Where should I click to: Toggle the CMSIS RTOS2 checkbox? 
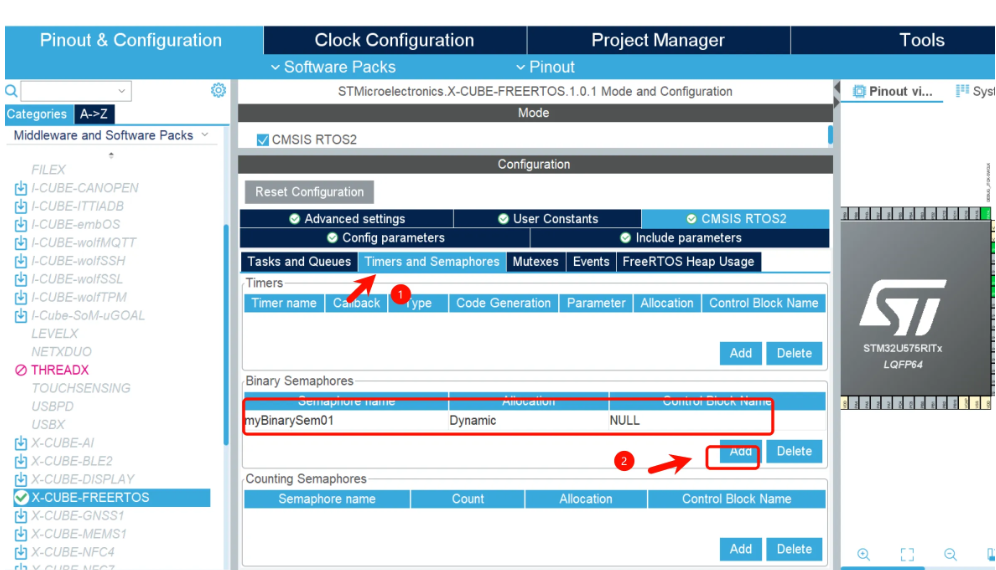tap(262, 140)
